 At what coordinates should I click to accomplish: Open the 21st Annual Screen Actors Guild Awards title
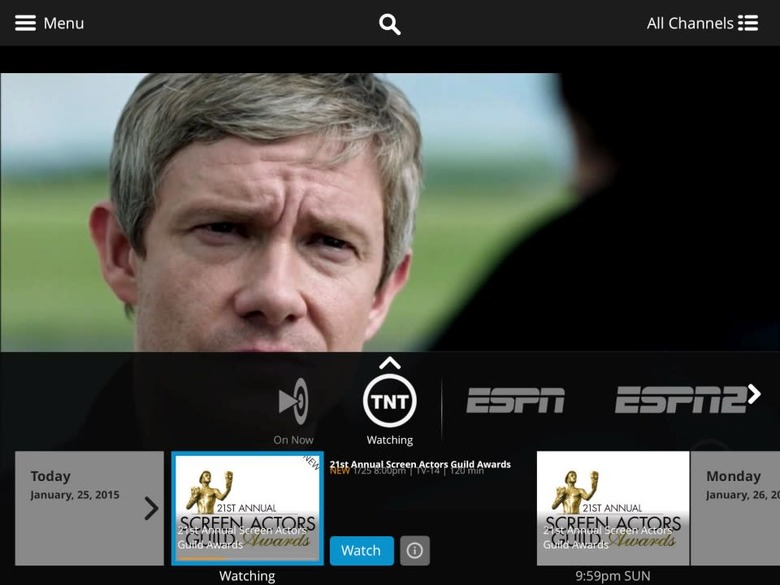click(x=420, y=464)
